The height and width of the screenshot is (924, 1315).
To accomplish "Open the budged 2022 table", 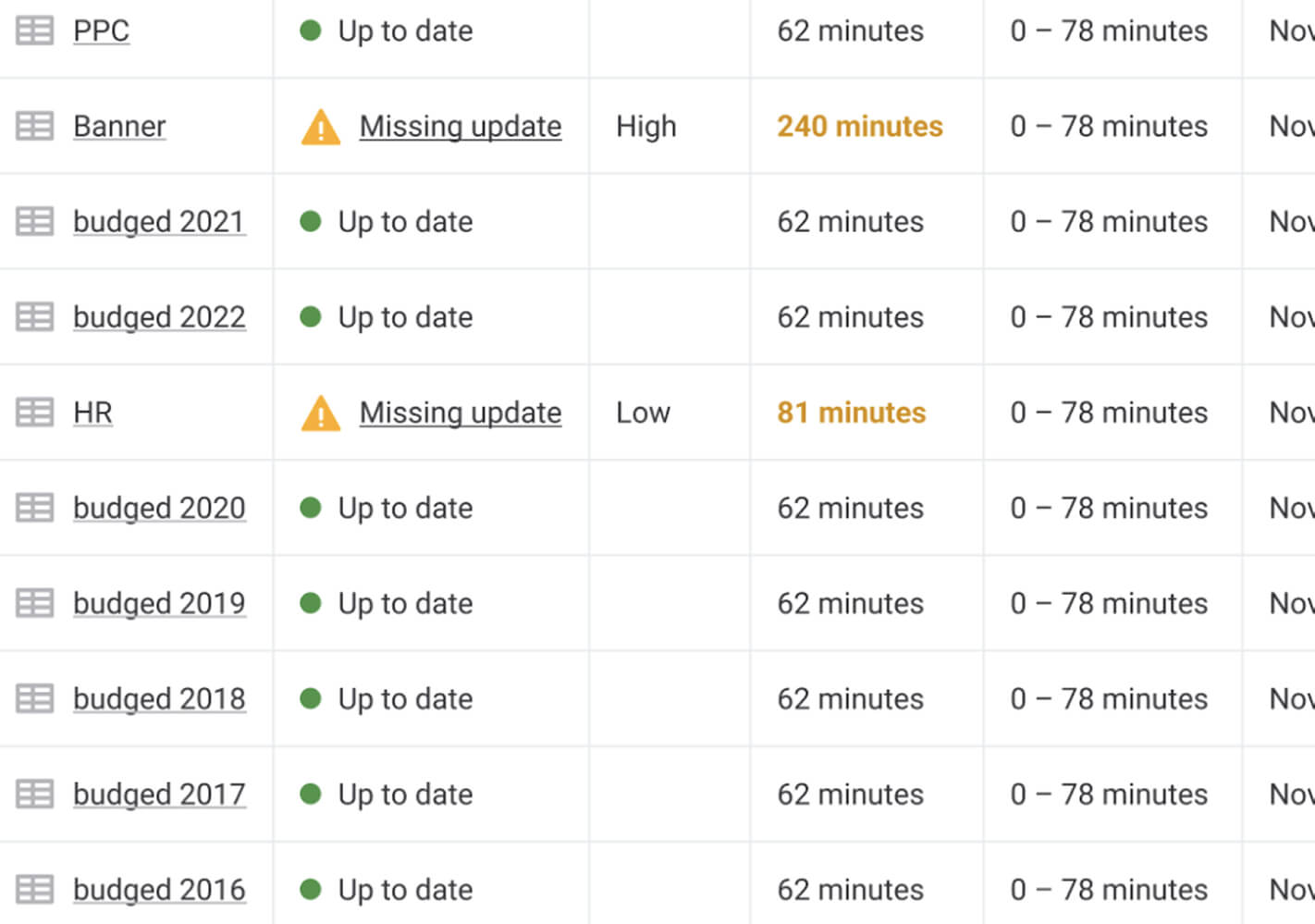I will coord(159,317).
